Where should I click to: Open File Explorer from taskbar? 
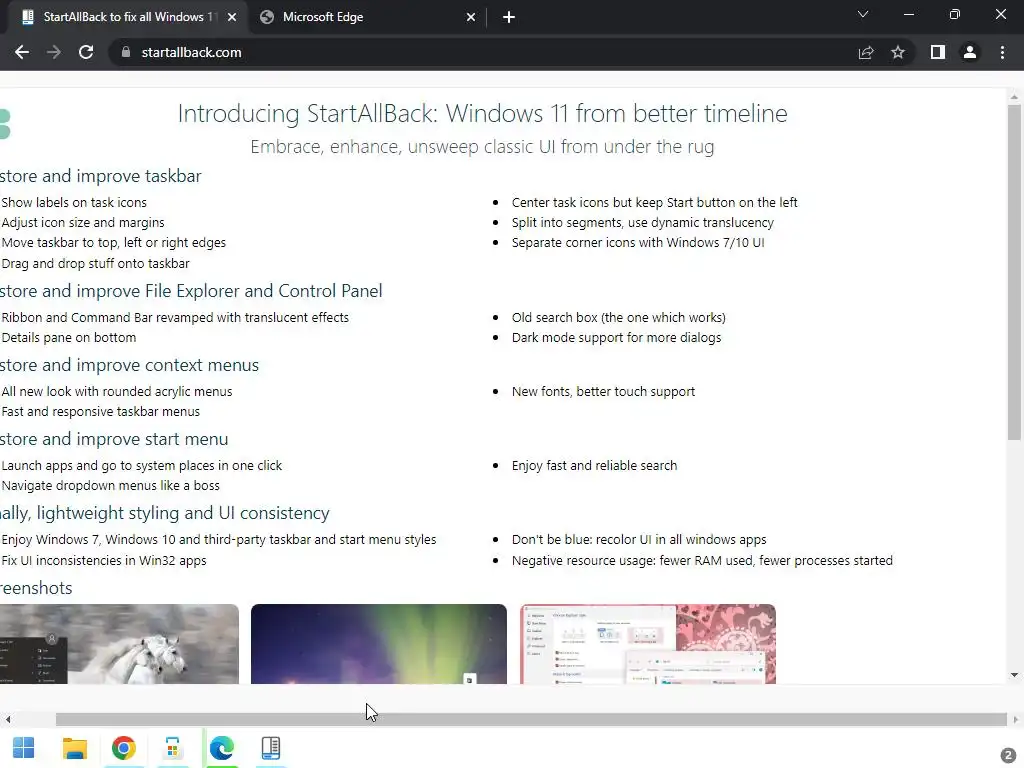pos(74,748)
